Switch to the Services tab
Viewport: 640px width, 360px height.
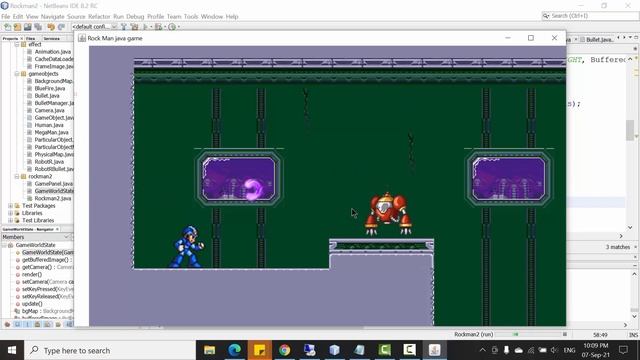pyautogui.click(x=52, y=38)
